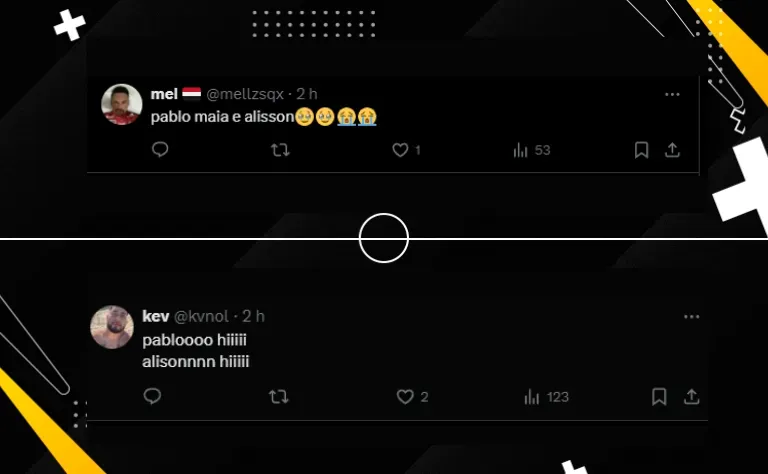Reply to kev's pabloooo hiiiii tweet
Image resolution: width=768 pixels, height=474 pixels.
click(152, 396)
